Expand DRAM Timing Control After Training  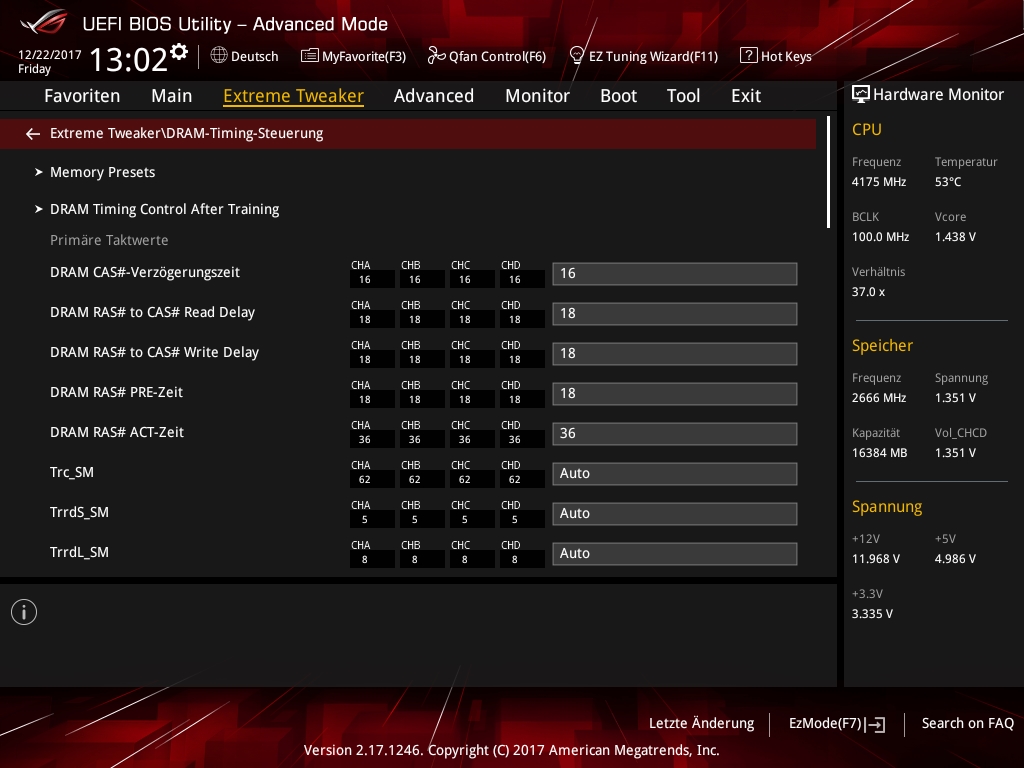[x=165, y=209]
